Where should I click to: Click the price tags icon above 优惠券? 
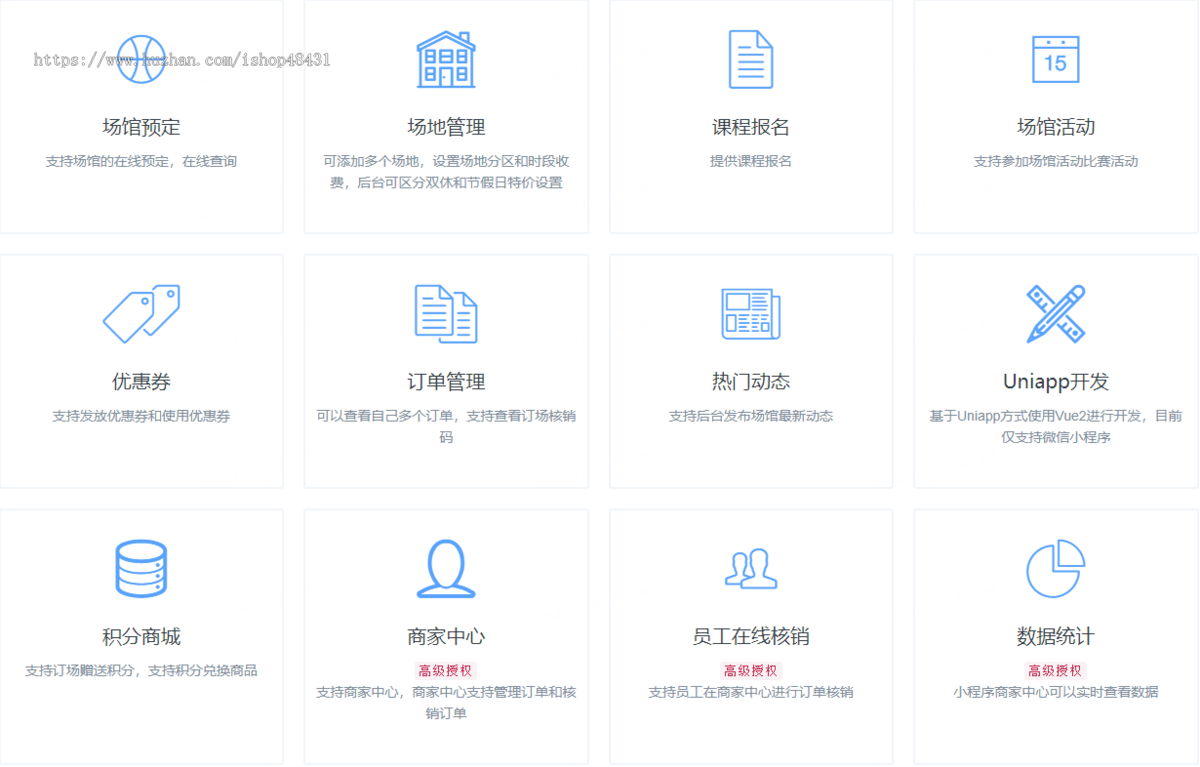point(141,314)
